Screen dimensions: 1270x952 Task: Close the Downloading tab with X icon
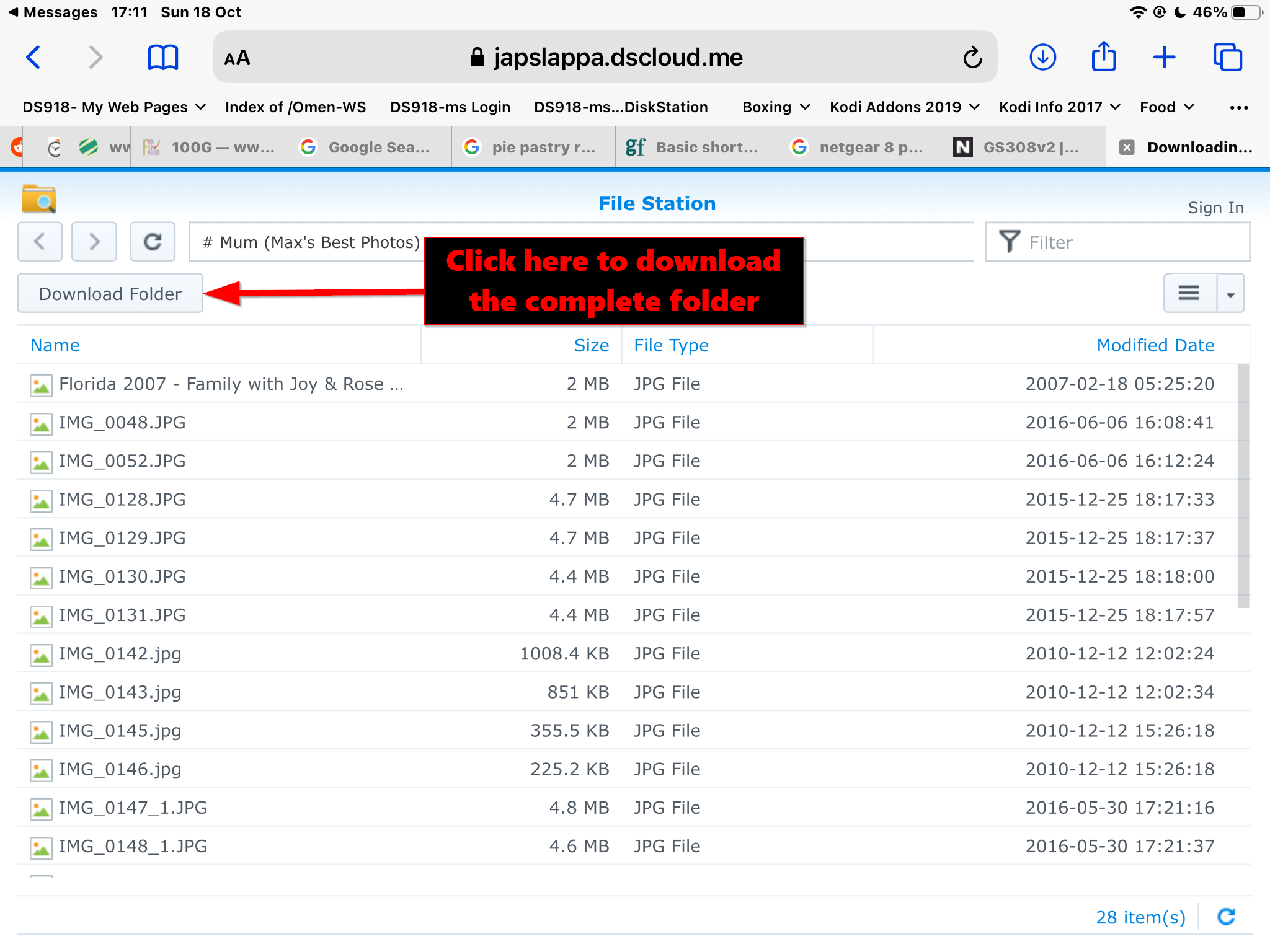pos(1127,148)
